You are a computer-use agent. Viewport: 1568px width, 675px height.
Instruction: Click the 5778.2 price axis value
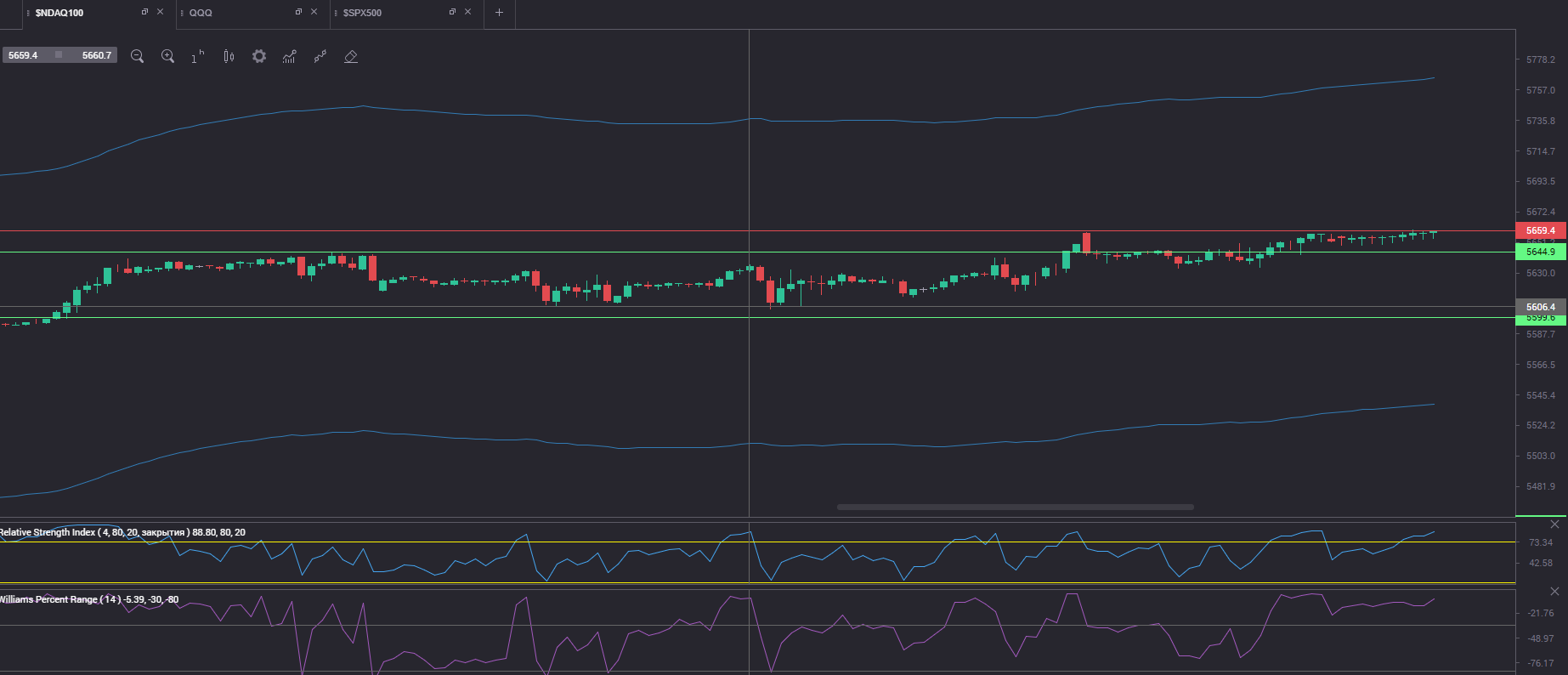coord(1540,60)
